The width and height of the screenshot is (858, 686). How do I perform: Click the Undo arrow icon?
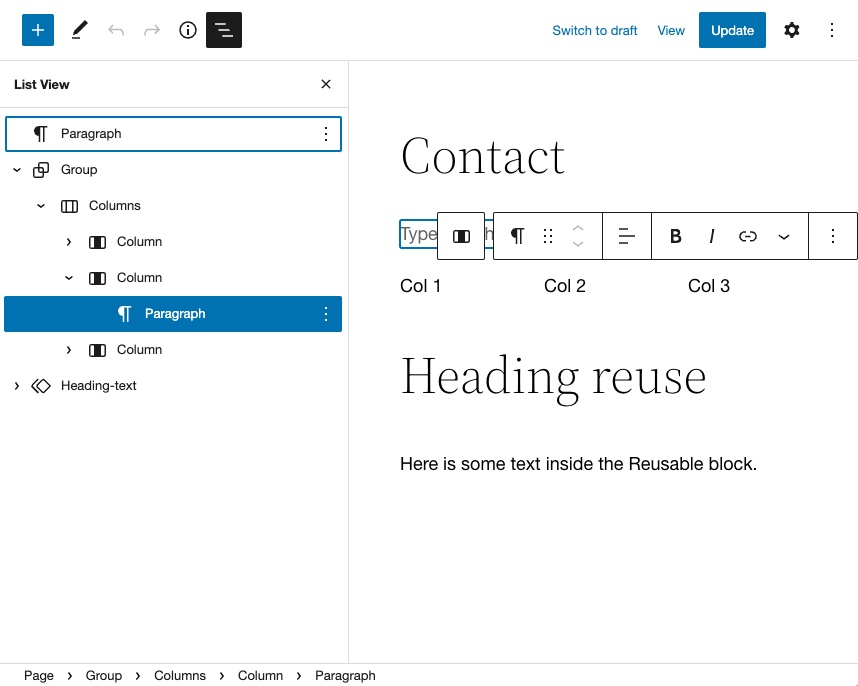[x=116, y=30]
